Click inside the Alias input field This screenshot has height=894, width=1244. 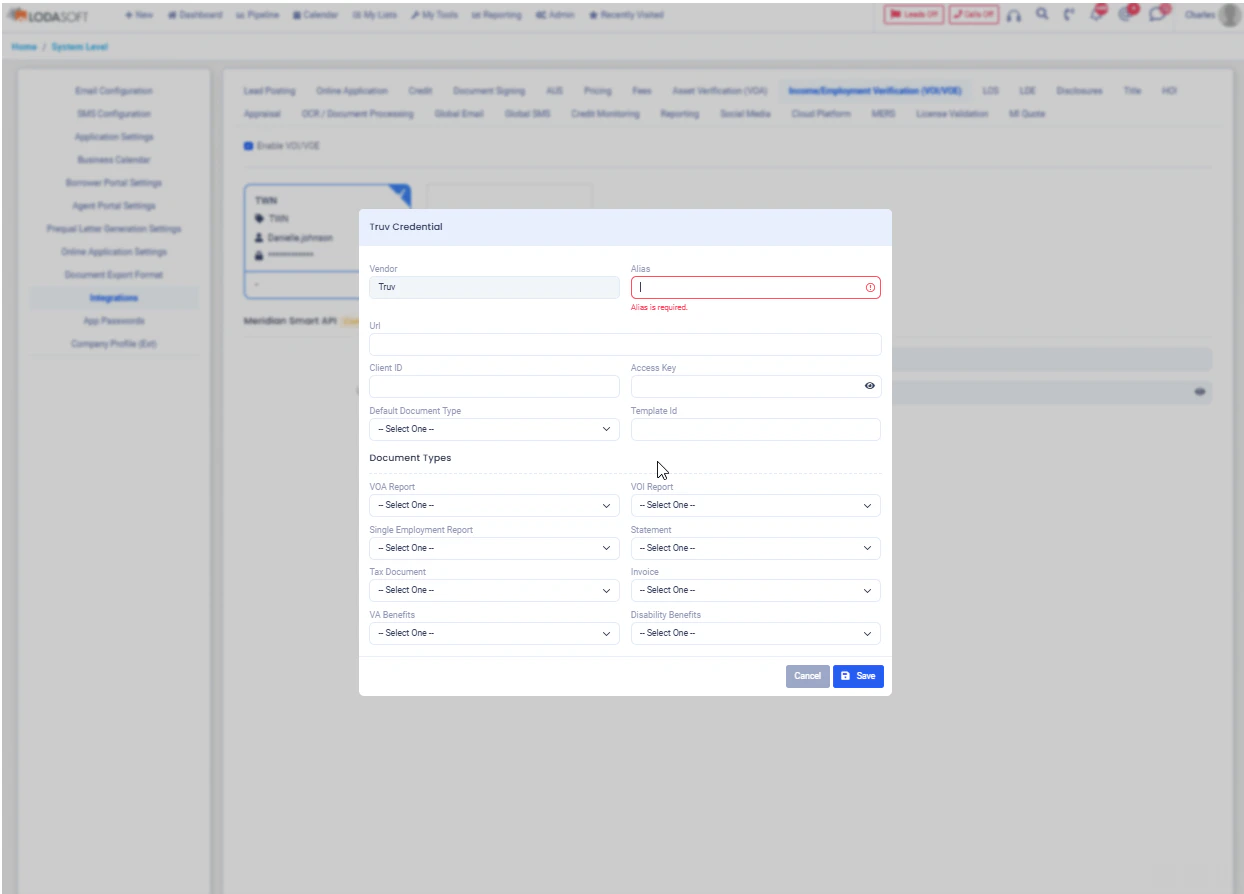[x=750, y=287]
